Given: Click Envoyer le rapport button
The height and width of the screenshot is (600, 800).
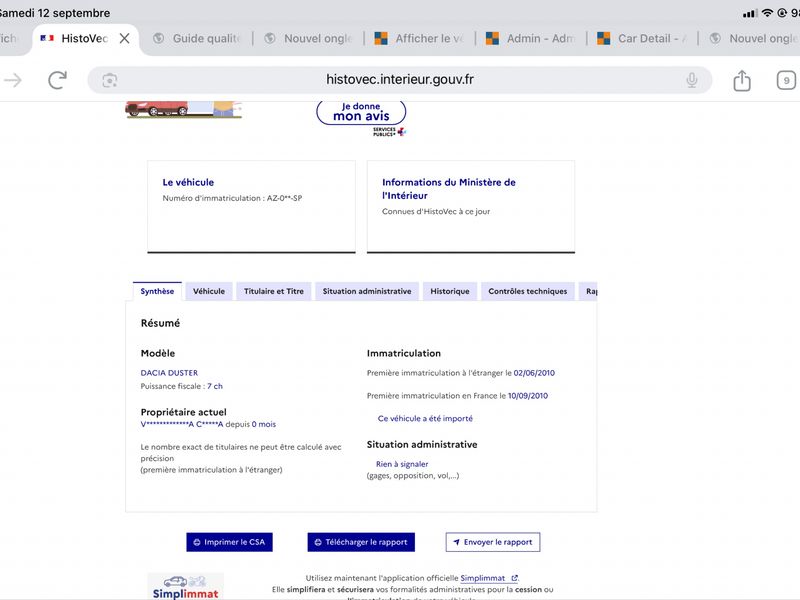Looking at the screenshot, I should [493, 542].
